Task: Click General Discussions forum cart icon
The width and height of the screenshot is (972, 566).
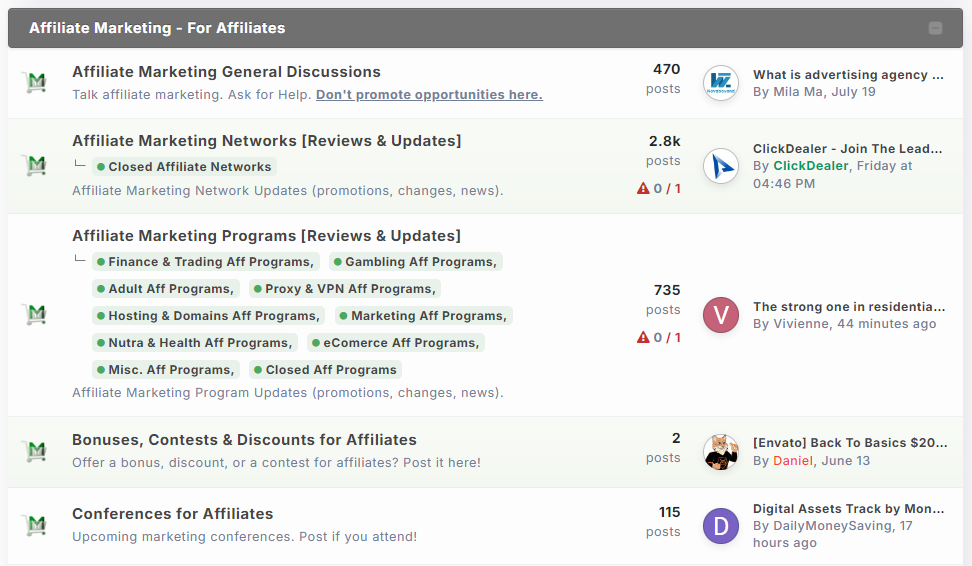Action: 37,82
